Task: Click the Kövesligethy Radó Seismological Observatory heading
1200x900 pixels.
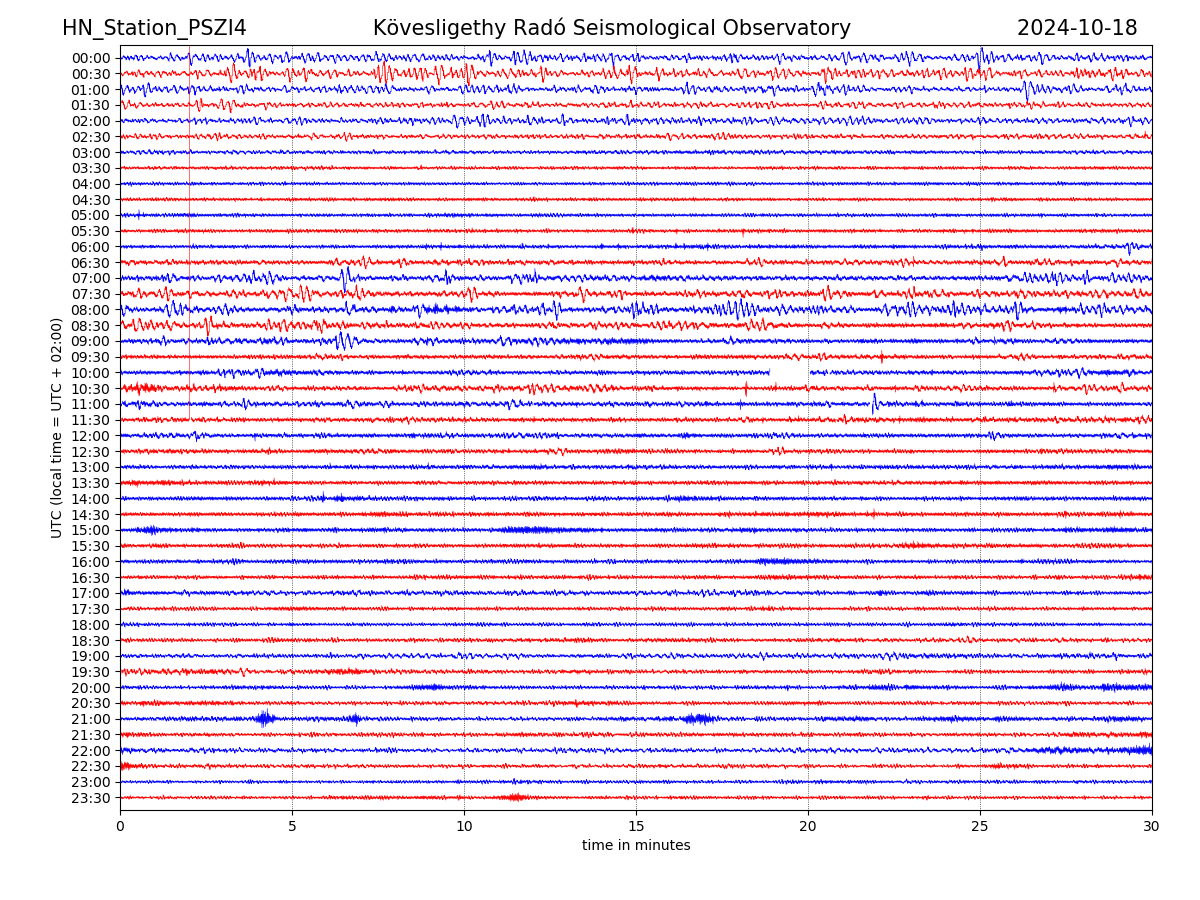Action: click(611, 29)
